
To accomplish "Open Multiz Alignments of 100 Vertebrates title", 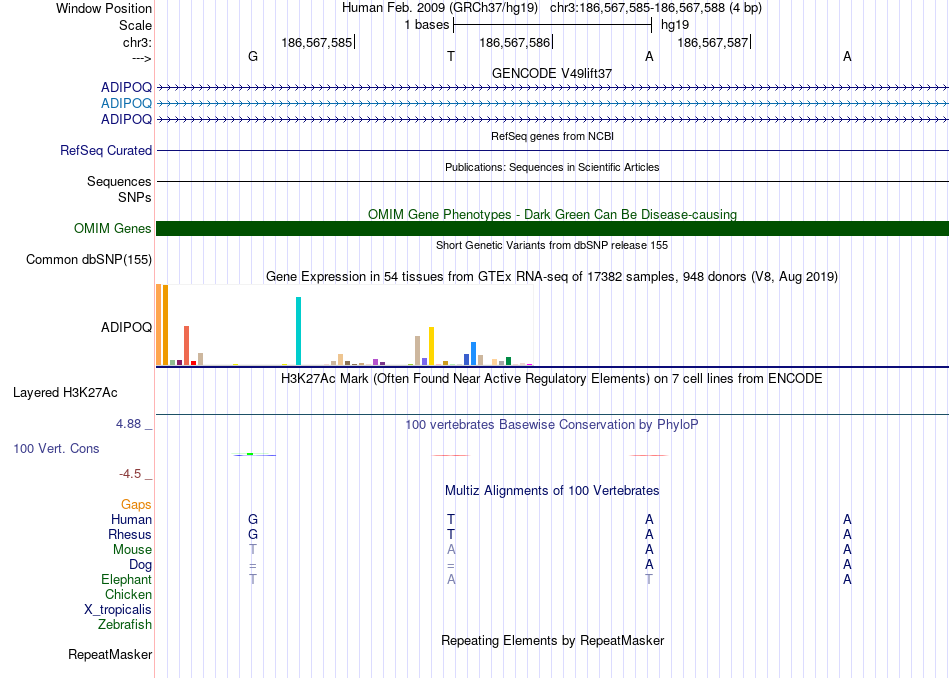I will click(552, 491).
